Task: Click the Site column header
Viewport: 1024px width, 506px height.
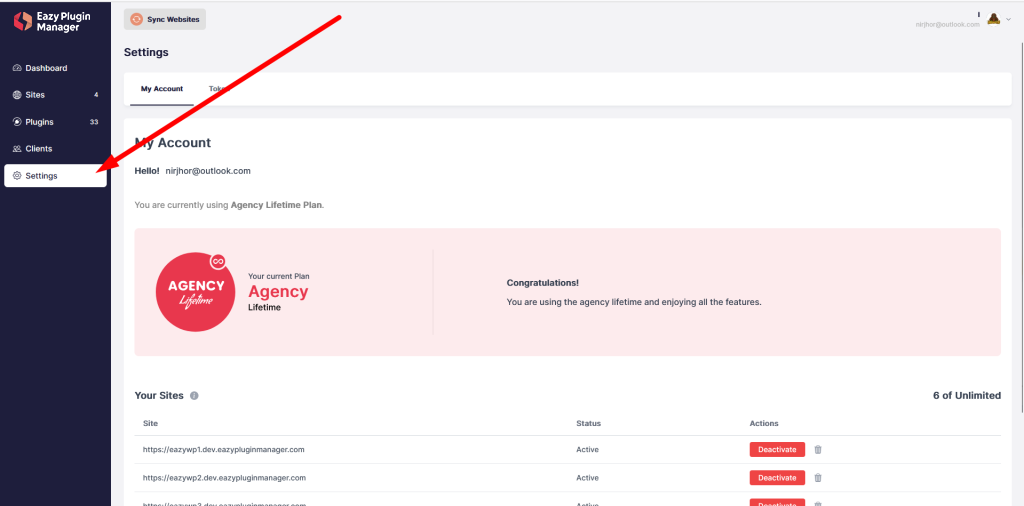Action: pos(150,423)
